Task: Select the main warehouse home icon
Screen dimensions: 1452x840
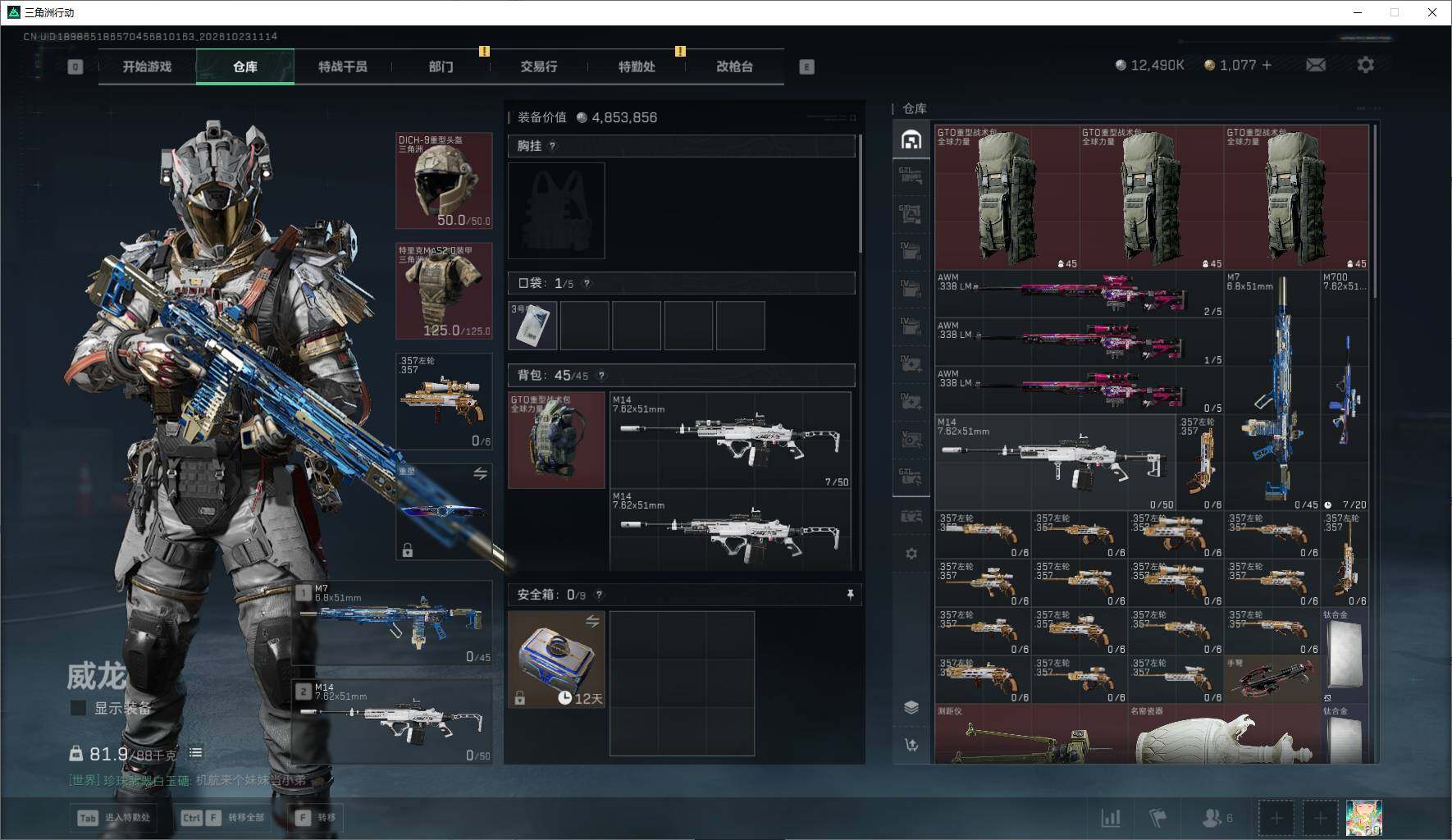Action: [911, 139]
